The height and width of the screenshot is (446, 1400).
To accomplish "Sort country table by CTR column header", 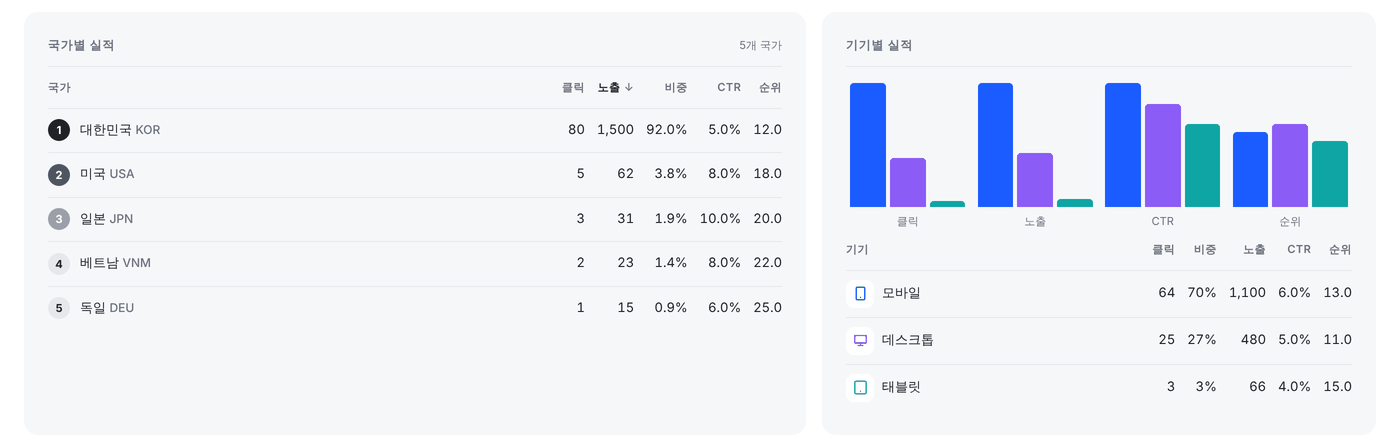I will point(729,88).
